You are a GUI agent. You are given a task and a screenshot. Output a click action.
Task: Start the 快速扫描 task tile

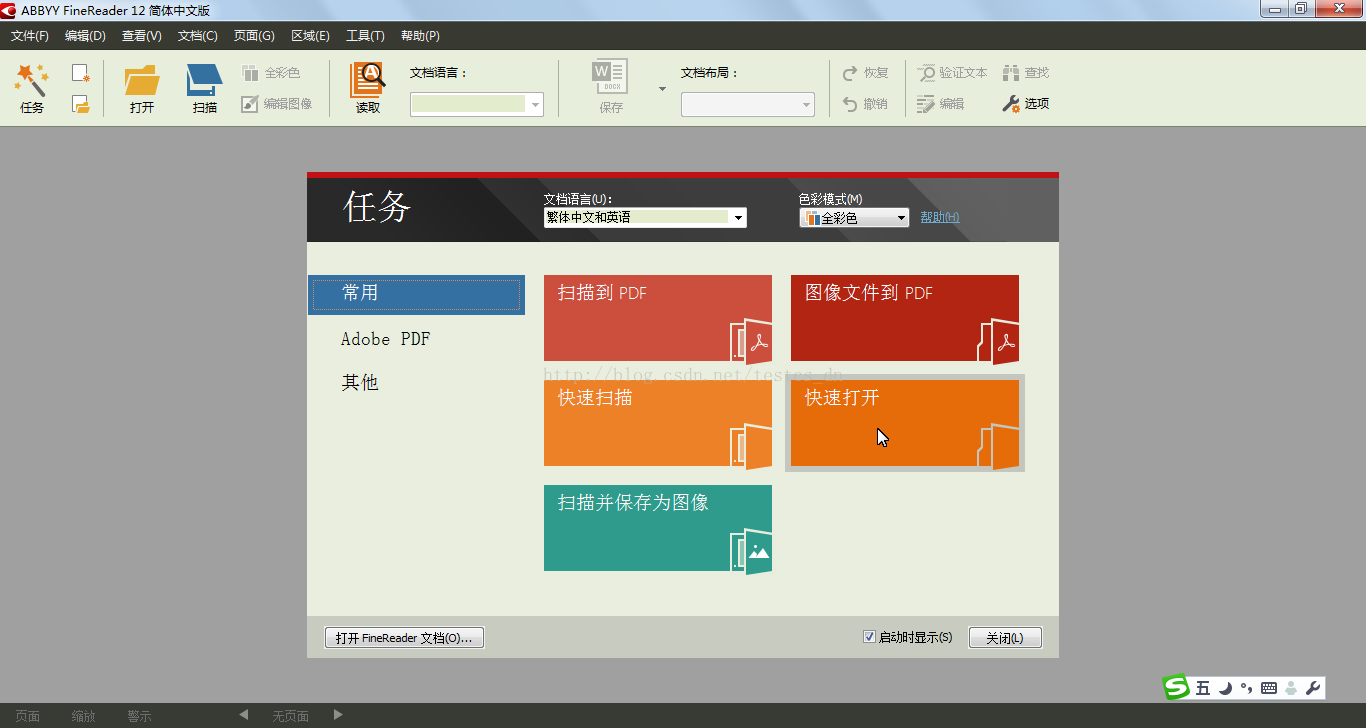pos(658,423)
